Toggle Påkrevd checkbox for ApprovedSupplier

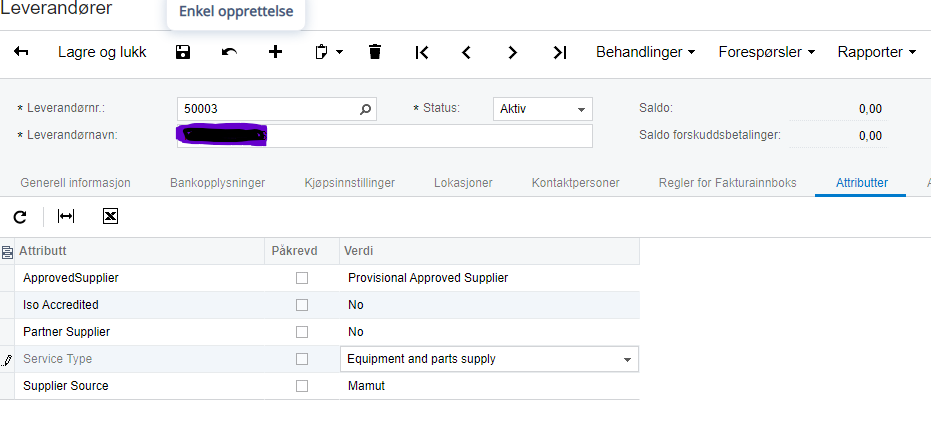click(302, 278)
